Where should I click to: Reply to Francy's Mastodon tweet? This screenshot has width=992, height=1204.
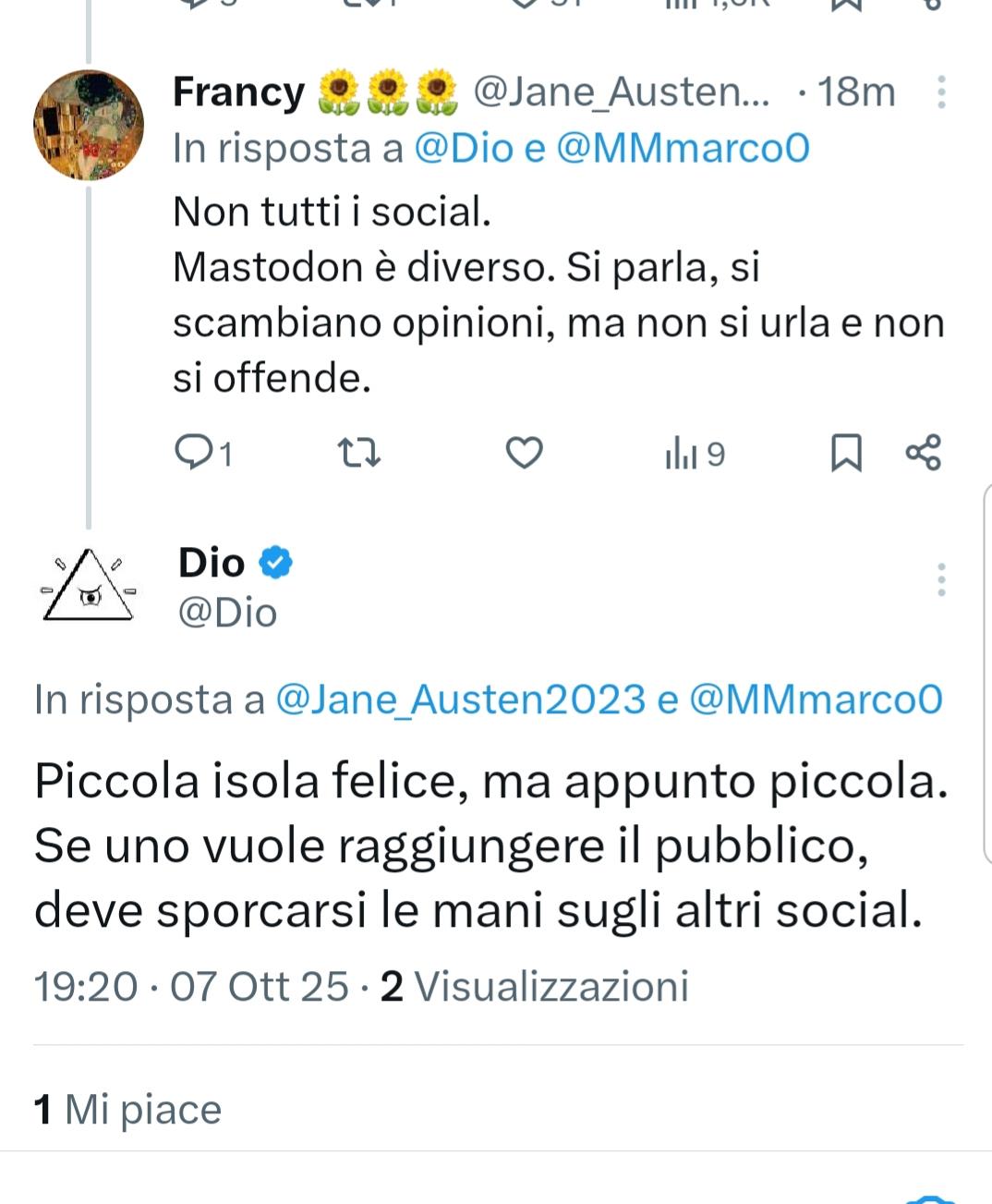click(194, 453)
